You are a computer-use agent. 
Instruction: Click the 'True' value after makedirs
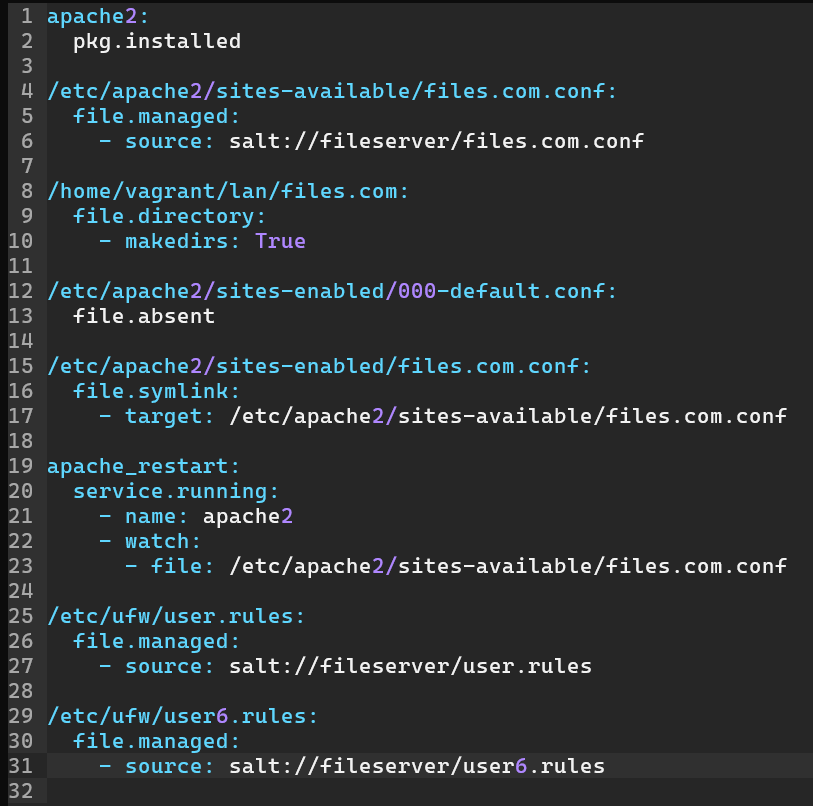280,241
